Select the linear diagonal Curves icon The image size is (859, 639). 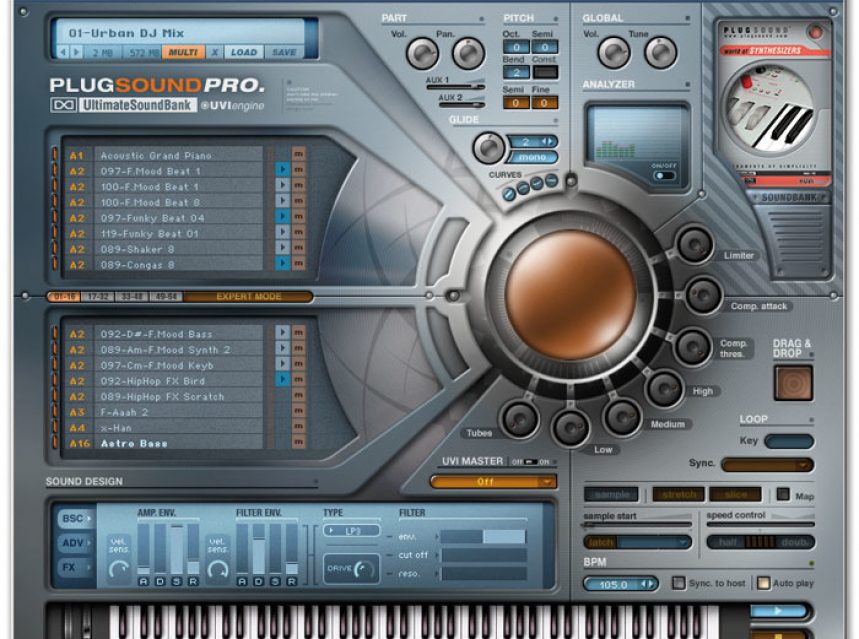tap(509, 194)
